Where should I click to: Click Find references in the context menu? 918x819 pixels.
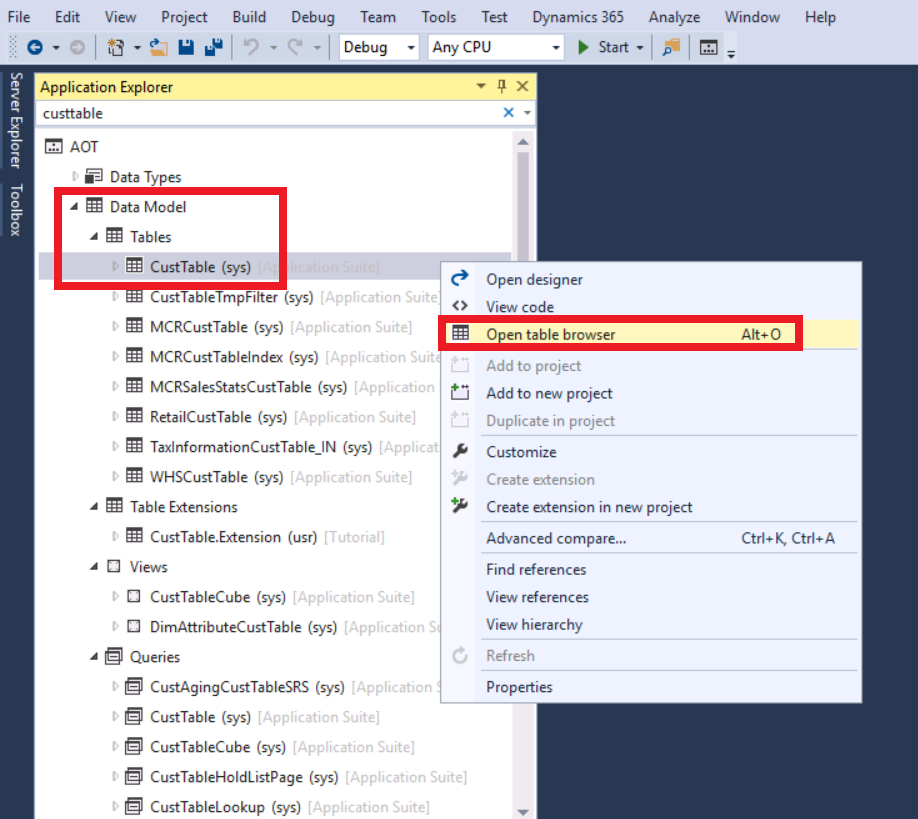[536, 569]
